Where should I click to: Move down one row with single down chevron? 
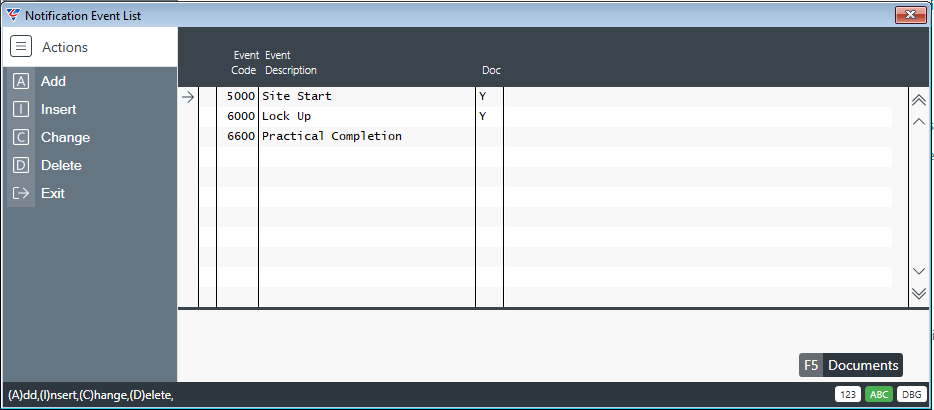tap(919, 271)
